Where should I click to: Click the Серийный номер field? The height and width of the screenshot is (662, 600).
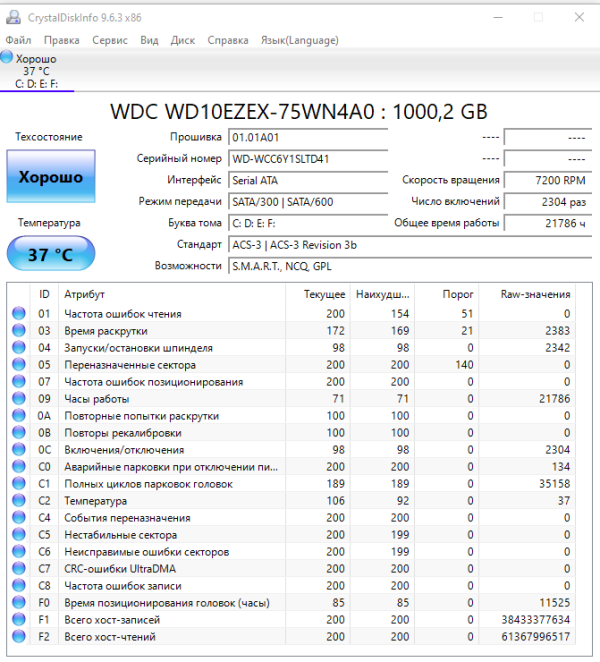pos(308,159)
